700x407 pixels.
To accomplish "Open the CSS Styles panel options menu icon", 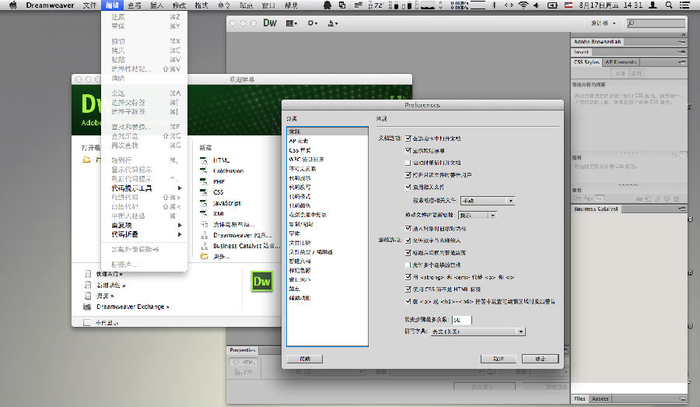I will click(682, 62).
